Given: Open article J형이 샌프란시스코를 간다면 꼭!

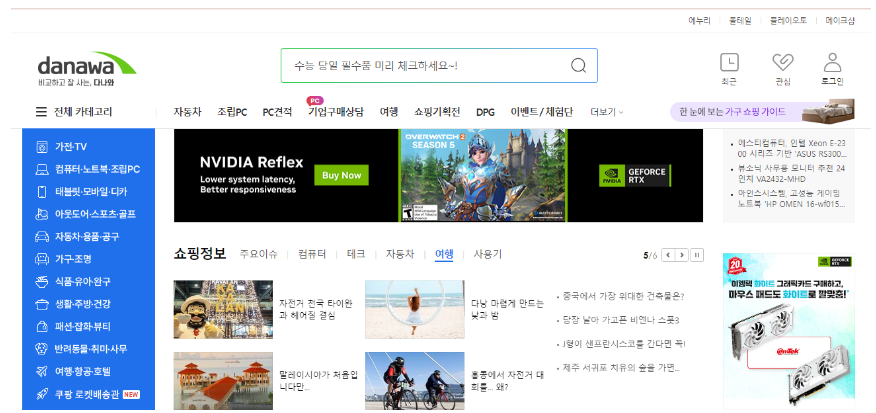Looking at the screenshot, I should pos(624,344).
